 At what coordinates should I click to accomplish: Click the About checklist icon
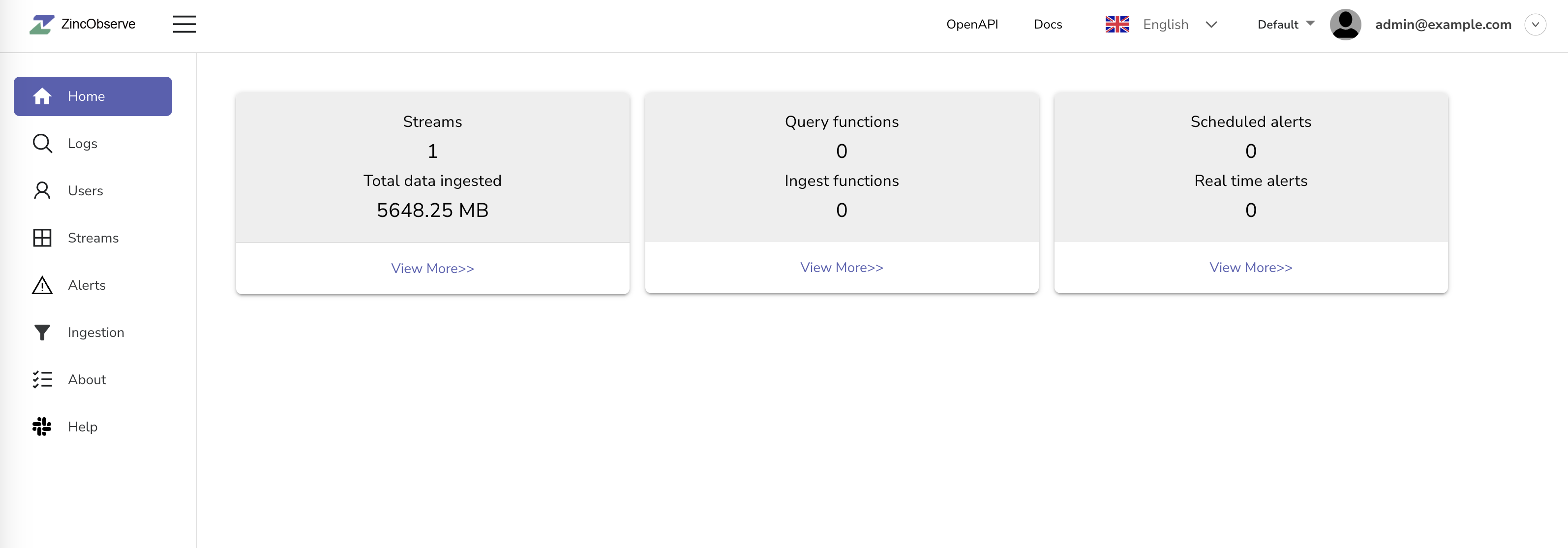(x=42, y=379)
